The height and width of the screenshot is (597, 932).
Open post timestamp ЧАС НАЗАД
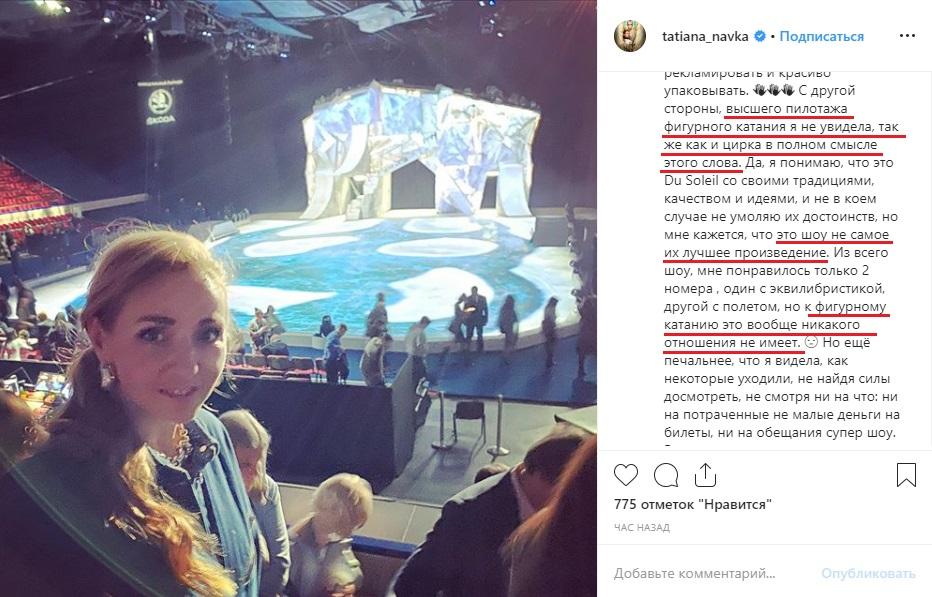tap(641, 527)
